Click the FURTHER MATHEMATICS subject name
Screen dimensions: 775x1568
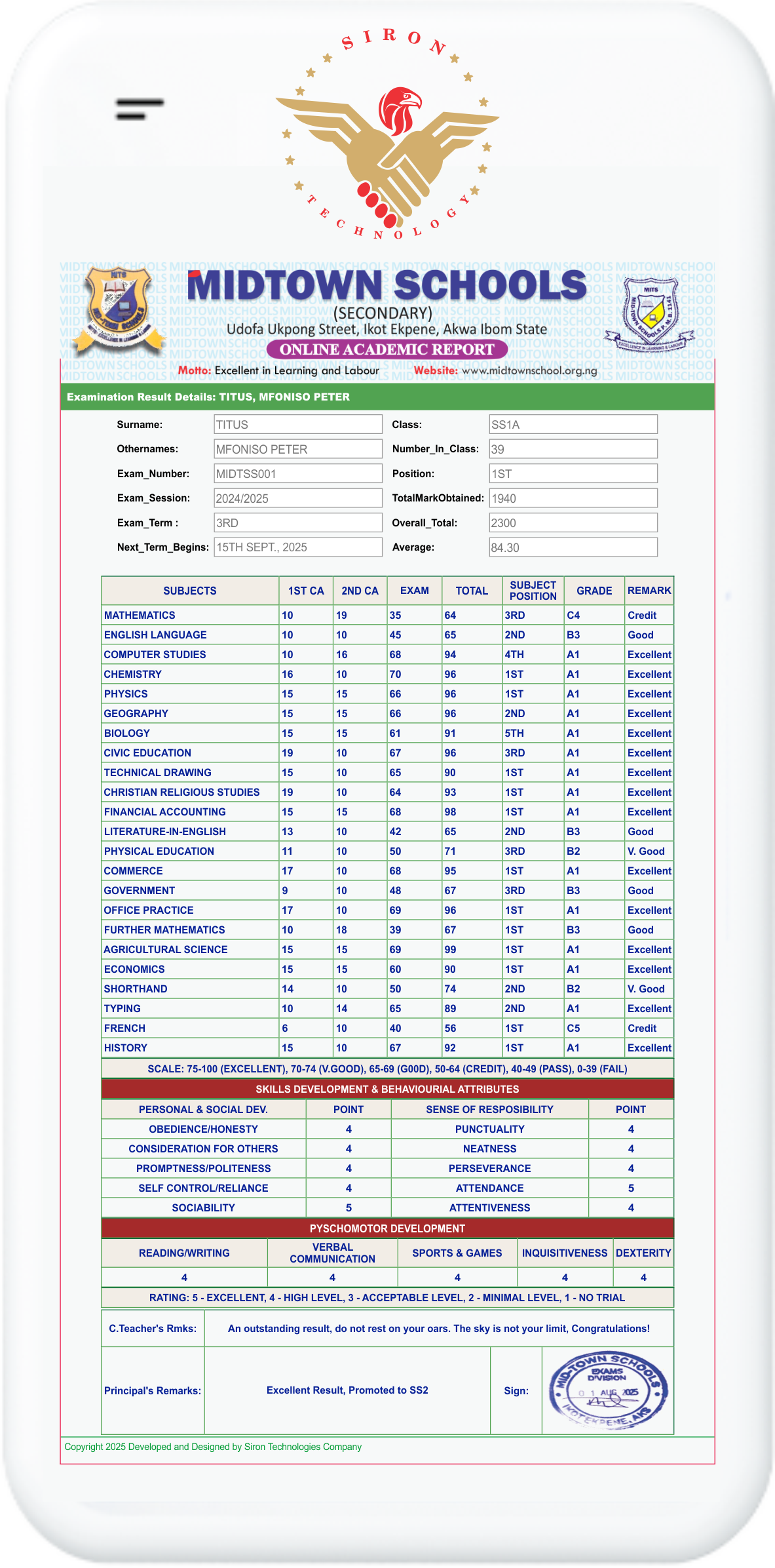(164, 930)
